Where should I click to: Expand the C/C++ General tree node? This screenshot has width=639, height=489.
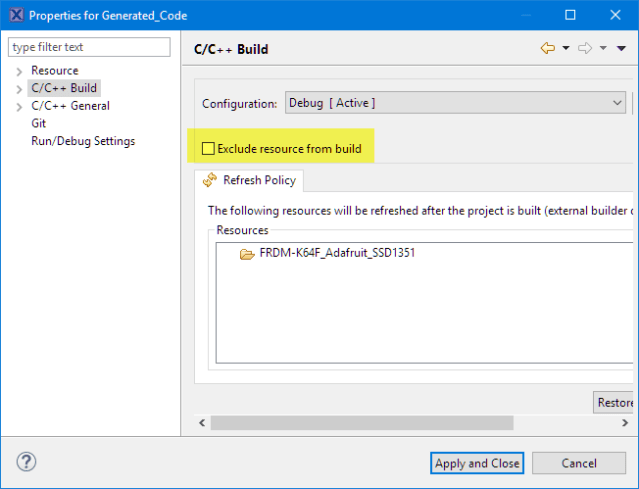pyautogui.click(x=19, y=106)
